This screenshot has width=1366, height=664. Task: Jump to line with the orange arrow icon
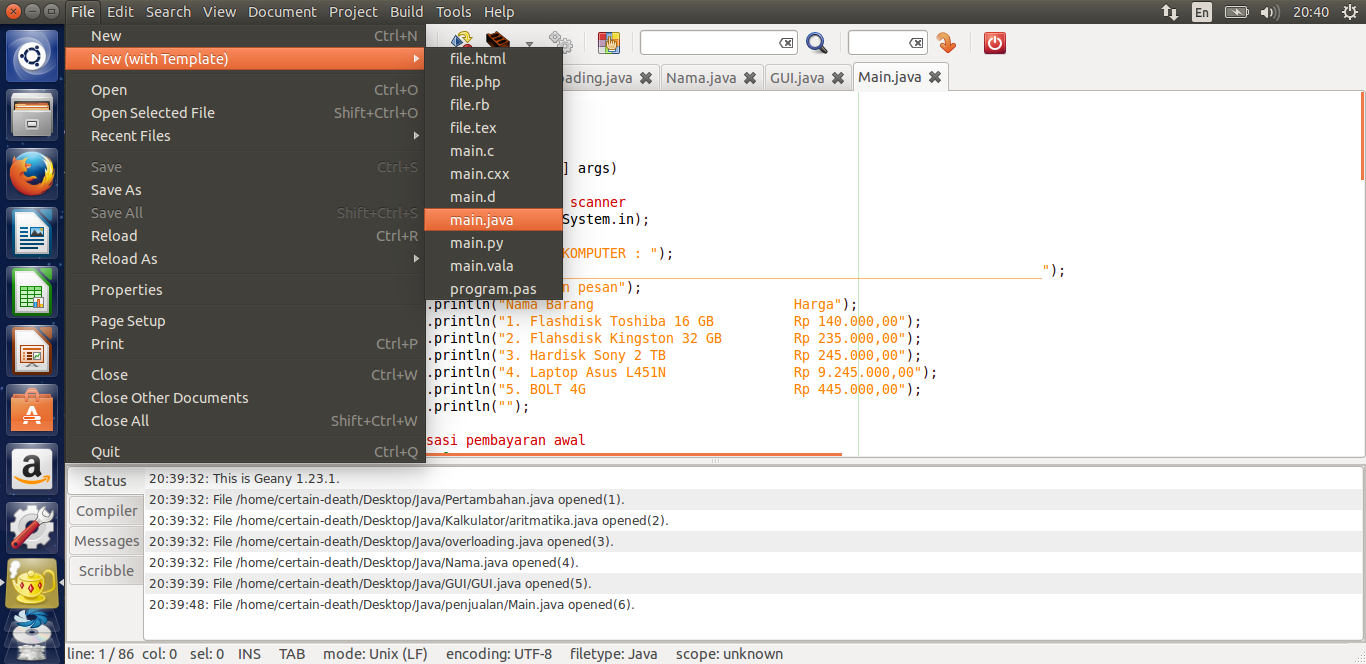[946, 42]
